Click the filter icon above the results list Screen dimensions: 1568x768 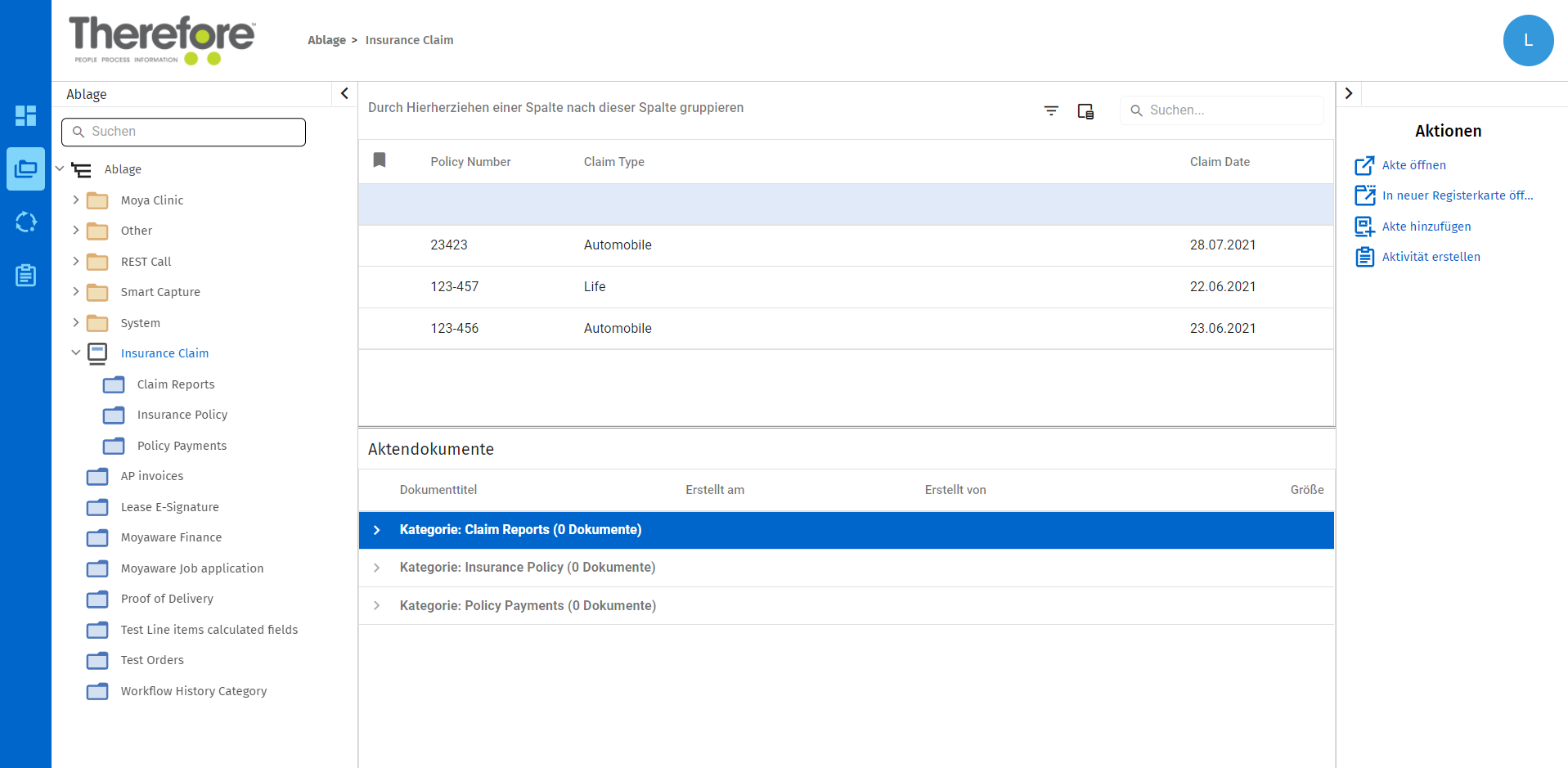point(1051,110)
